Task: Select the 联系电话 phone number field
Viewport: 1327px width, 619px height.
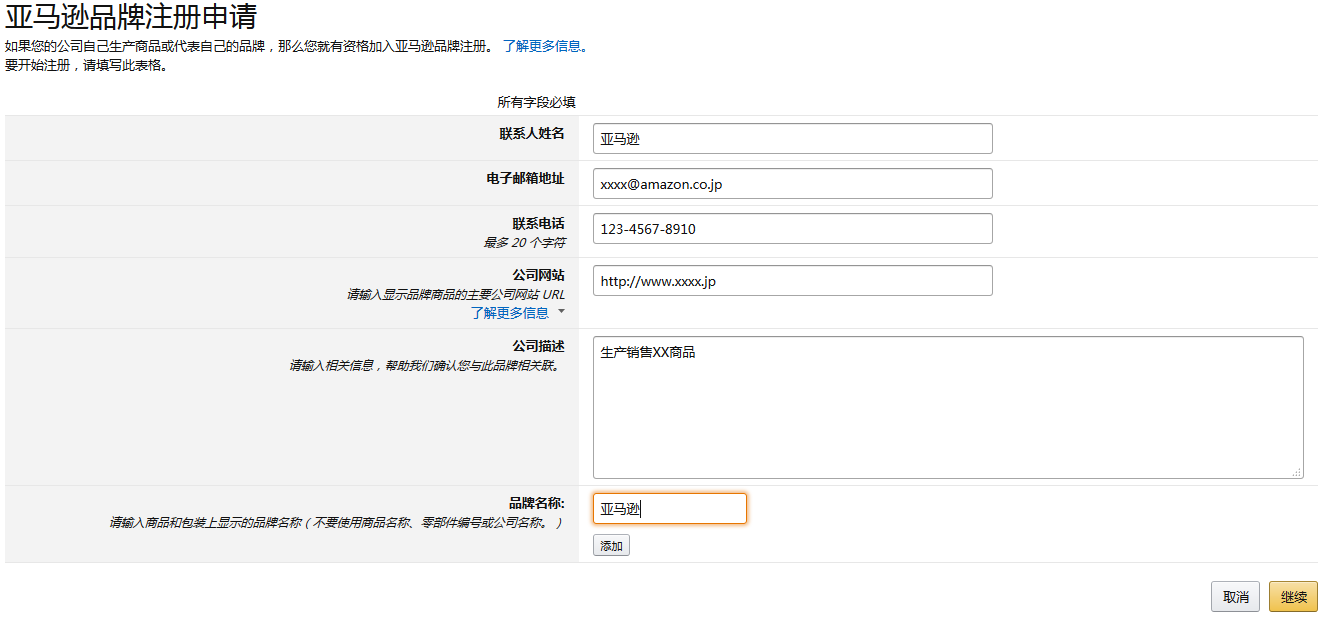Action: (792, 229)
